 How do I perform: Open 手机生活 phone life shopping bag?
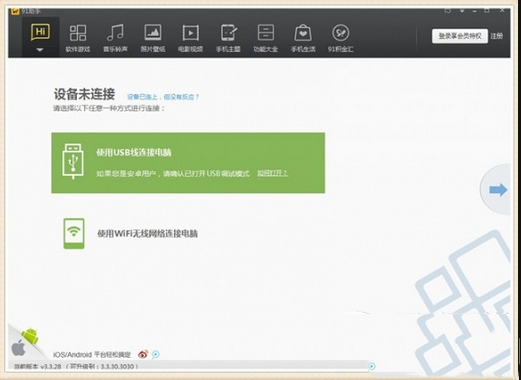303,38
